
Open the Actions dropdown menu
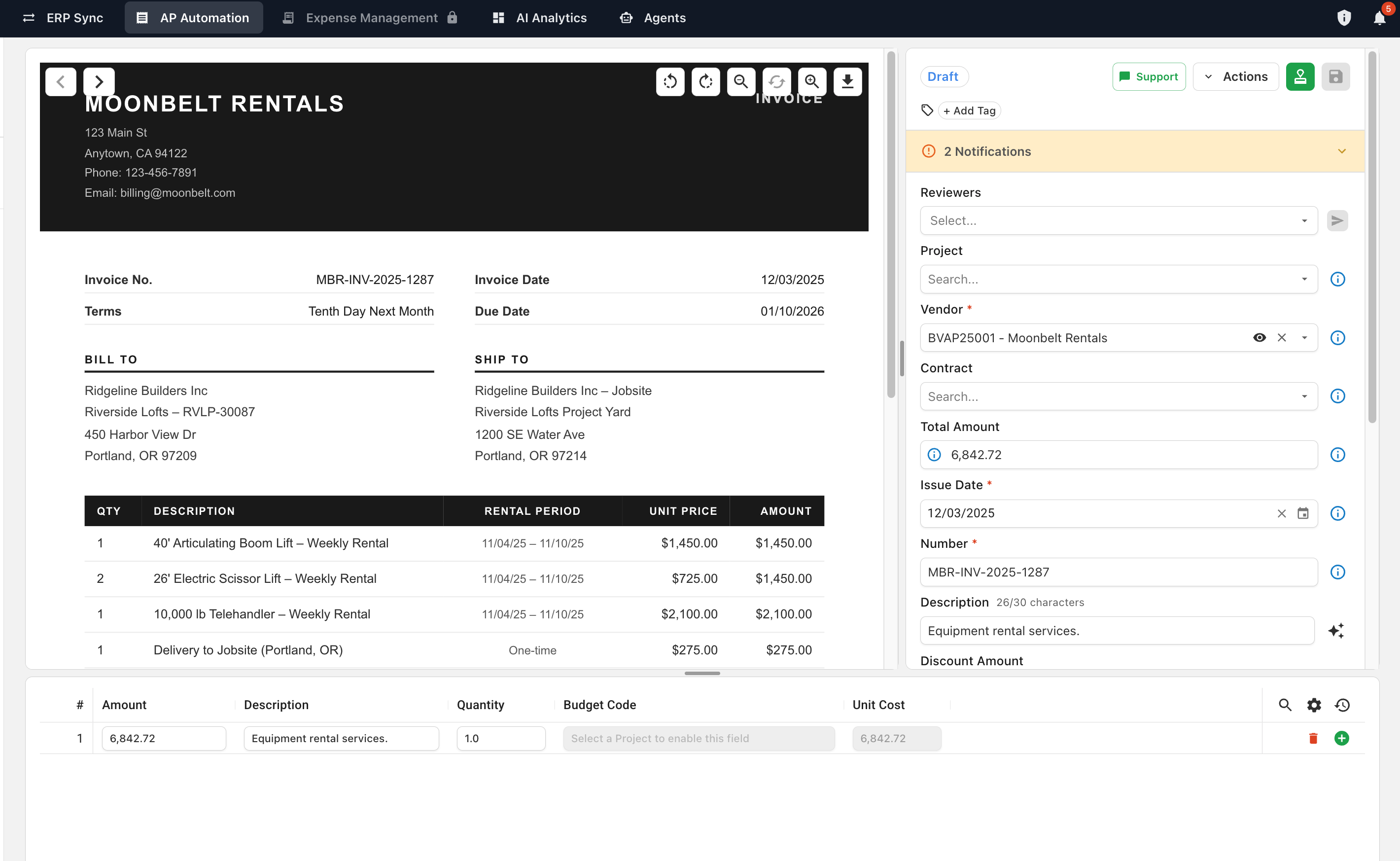click(1235, 77)
